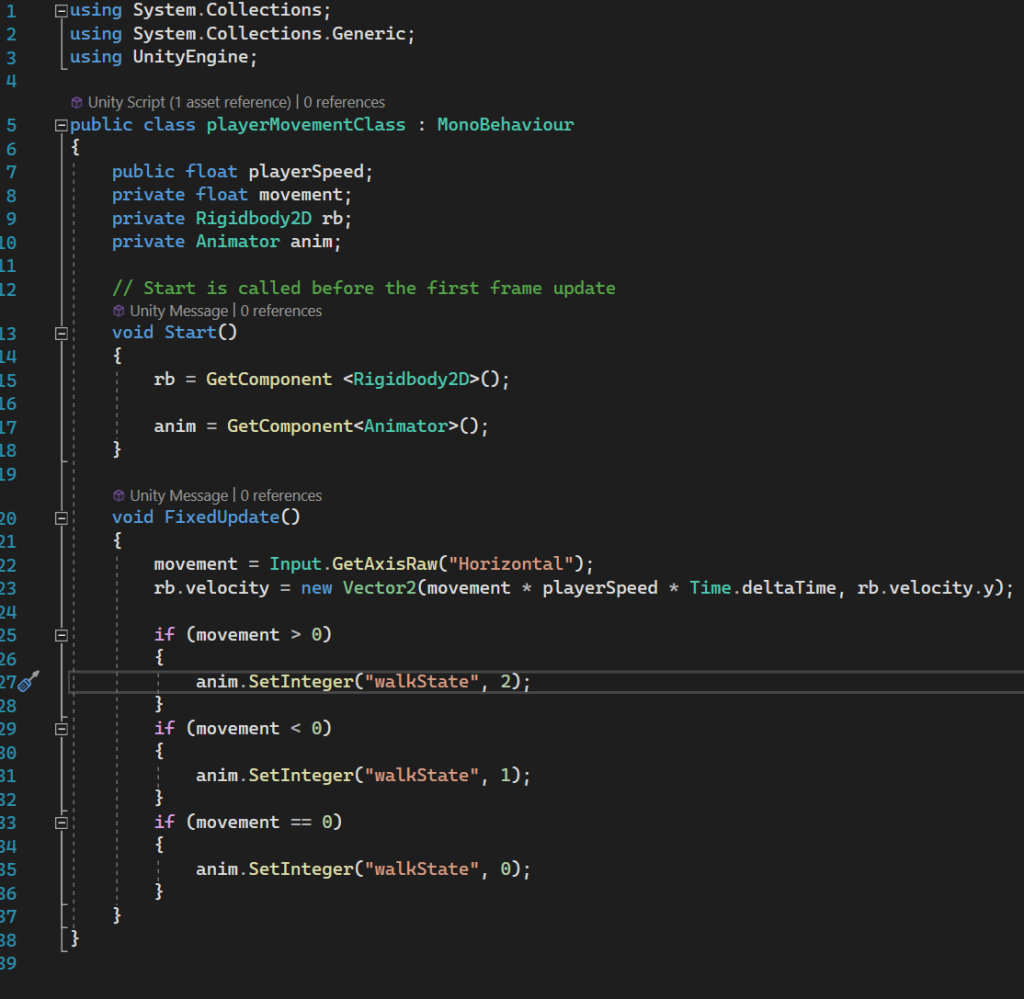The image size is (1024, 999).
Task: Collapse the Start method body
Action: (x=61, y=333)
